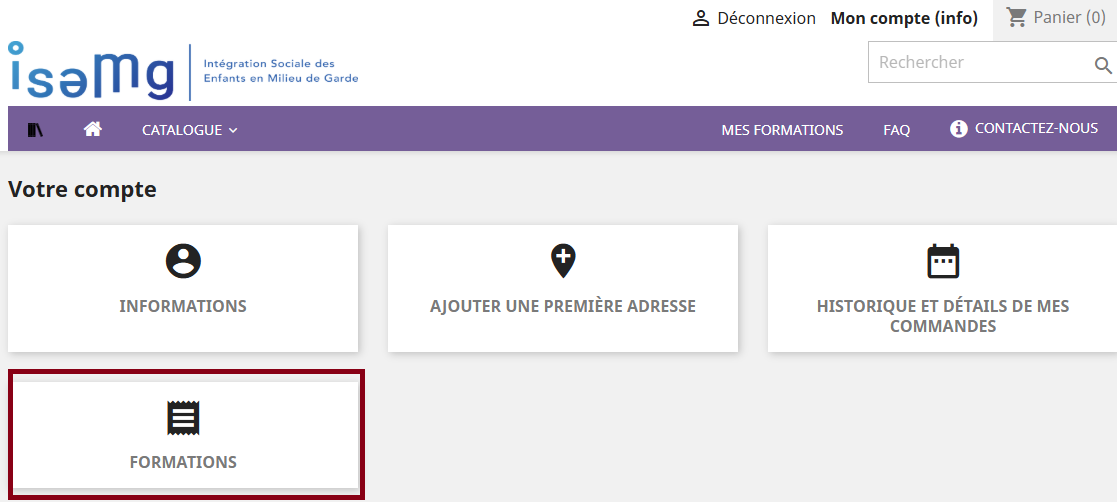Viewport: 1117px width, 502px height.
Task: Open Ajouter une première adresse
Action: tap(563, 306)
